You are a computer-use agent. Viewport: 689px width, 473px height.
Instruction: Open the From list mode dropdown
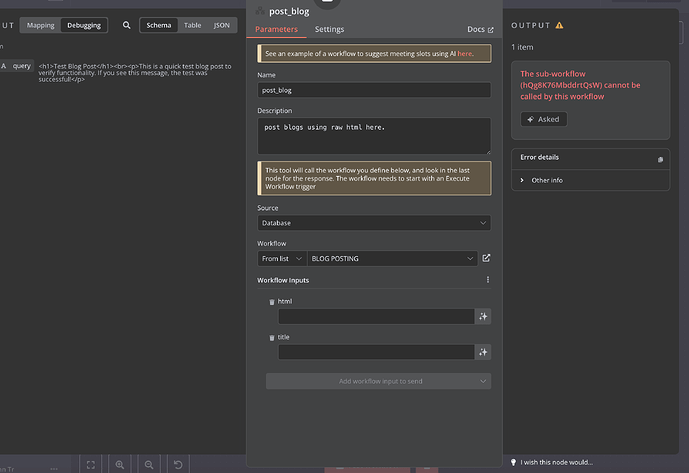[282, 258]
